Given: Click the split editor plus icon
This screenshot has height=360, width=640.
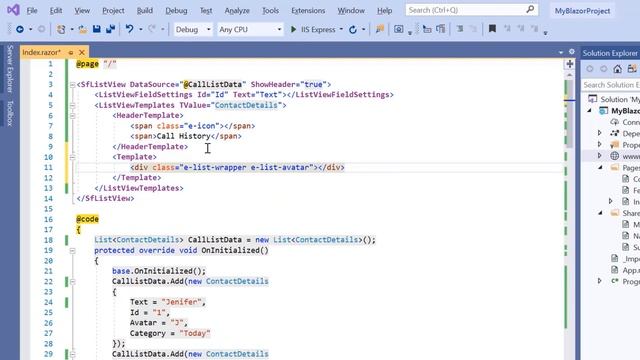Looking at the screenshot, I should pos(569,64).
